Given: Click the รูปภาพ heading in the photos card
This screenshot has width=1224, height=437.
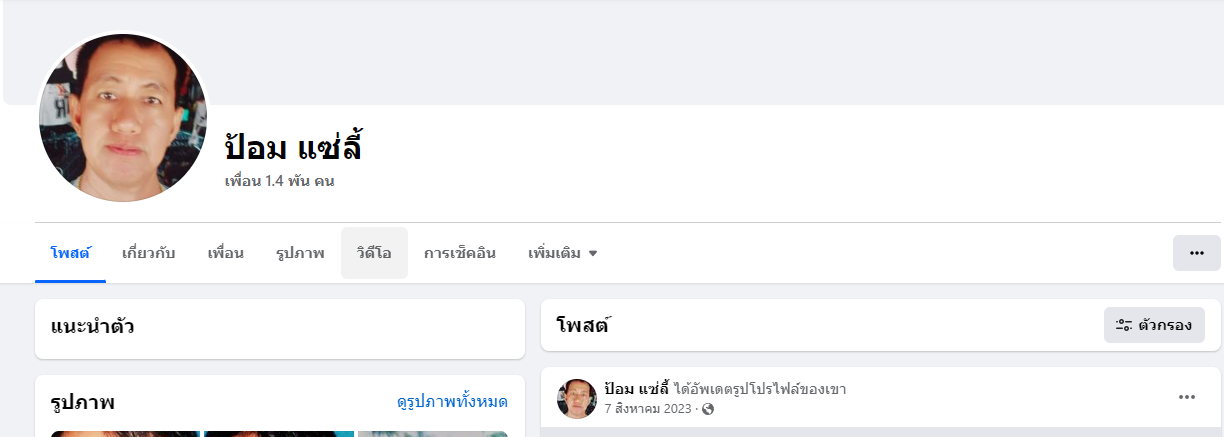Looking at the screenshot, I should [83, 402].
